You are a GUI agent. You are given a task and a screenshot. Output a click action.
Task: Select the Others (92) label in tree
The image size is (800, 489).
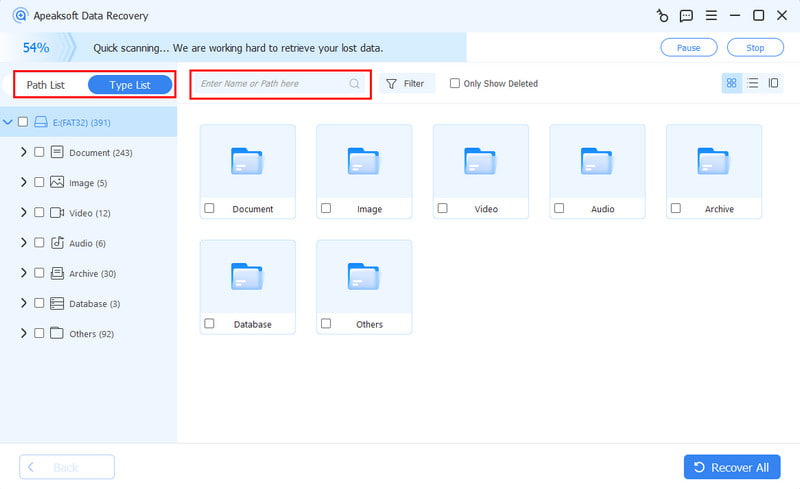pos(91,334)
